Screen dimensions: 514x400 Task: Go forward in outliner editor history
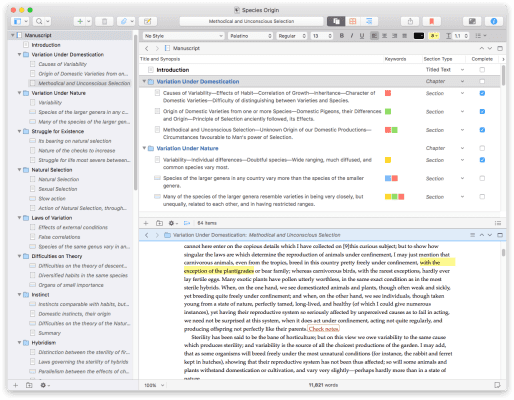[x=157, y=48]
